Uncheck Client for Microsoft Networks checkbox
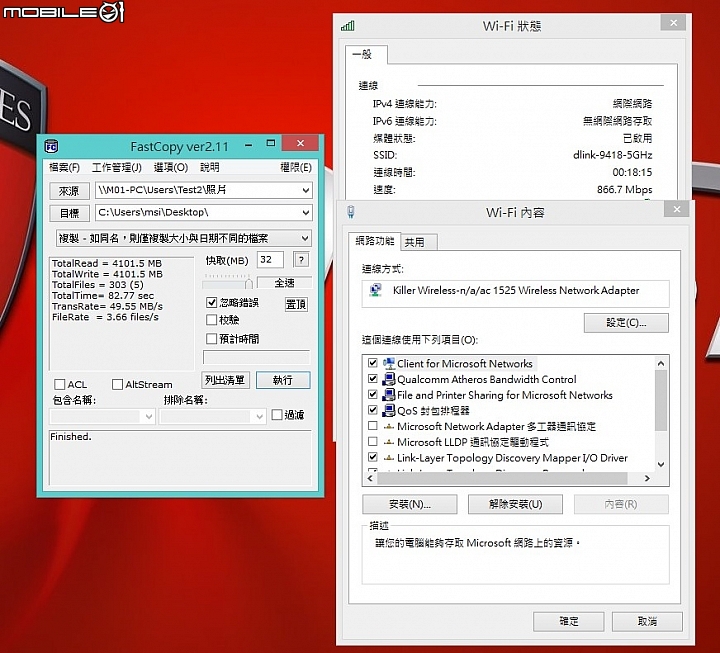 [373, 363]
